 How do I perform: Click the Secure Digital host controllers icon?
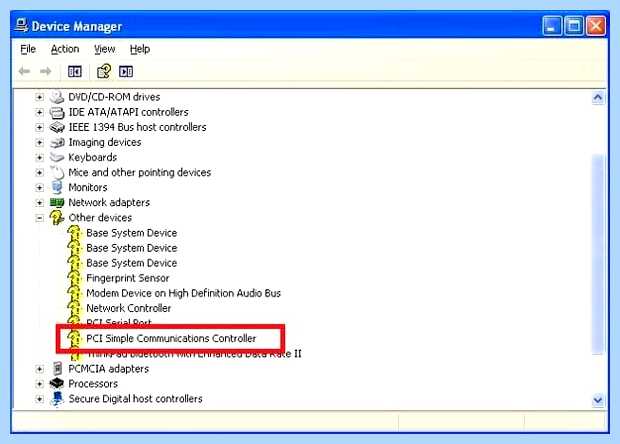pos(57,399)
